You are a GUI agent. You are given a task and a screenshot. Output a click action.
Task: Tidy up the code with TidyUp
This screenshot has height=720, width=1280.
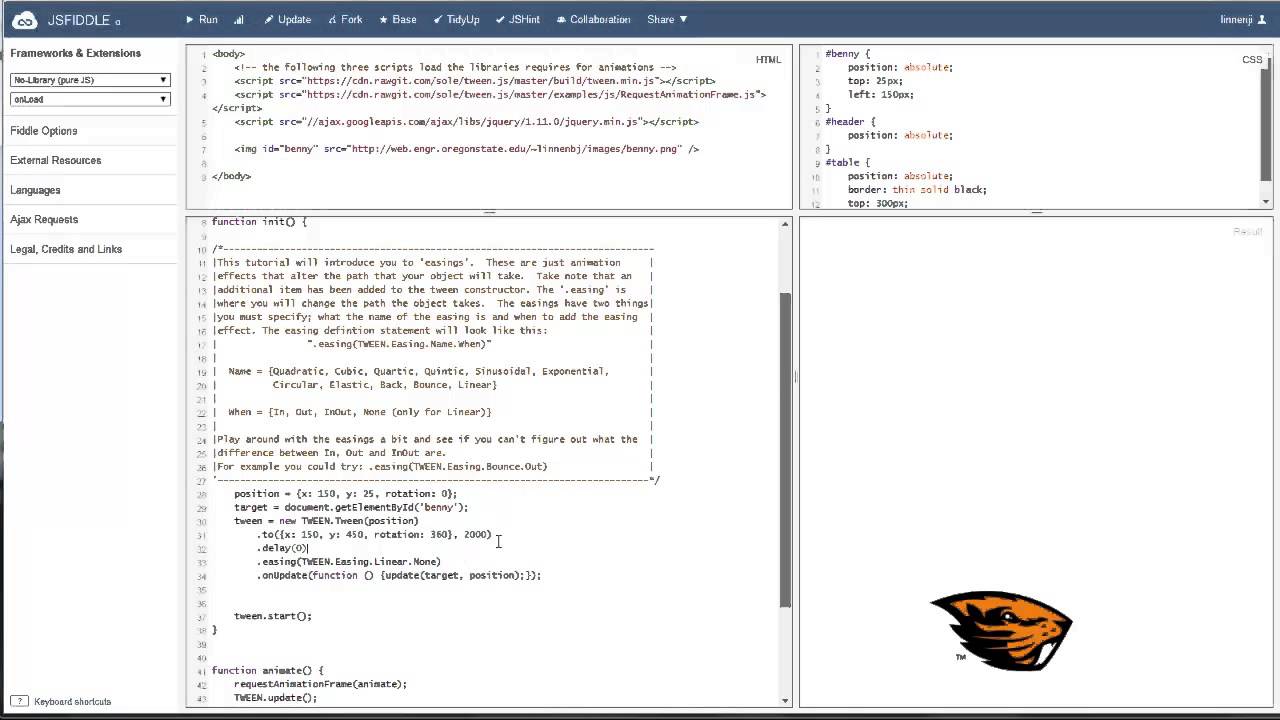coord(456,19)
